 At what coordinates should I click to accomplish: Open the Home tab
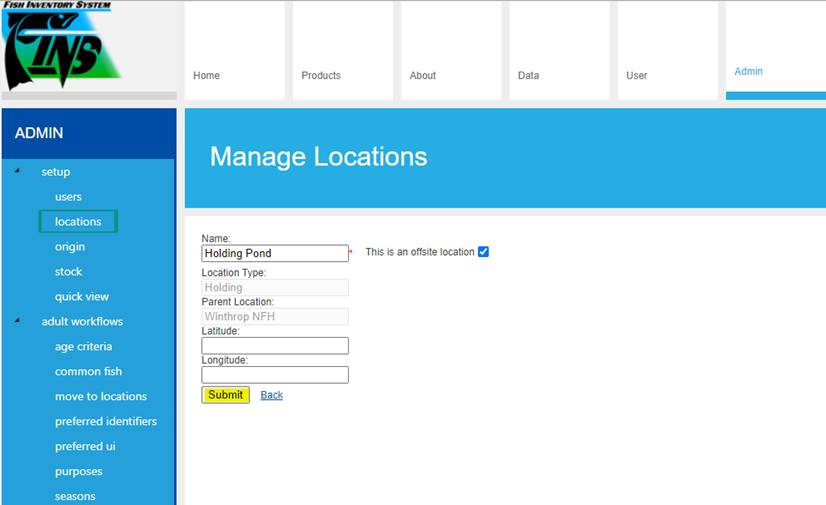207,75
